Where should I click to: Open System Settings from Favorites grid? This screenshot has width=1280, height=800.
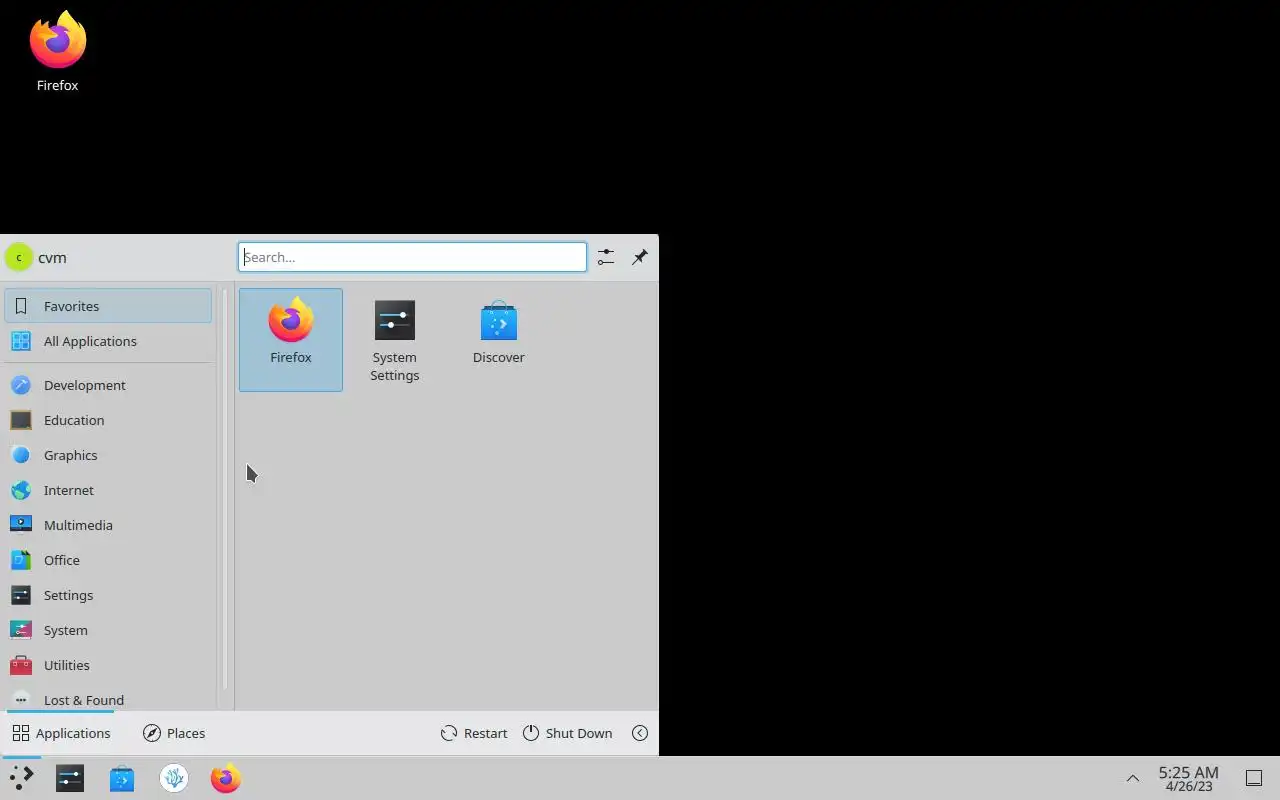pos(395,340)
